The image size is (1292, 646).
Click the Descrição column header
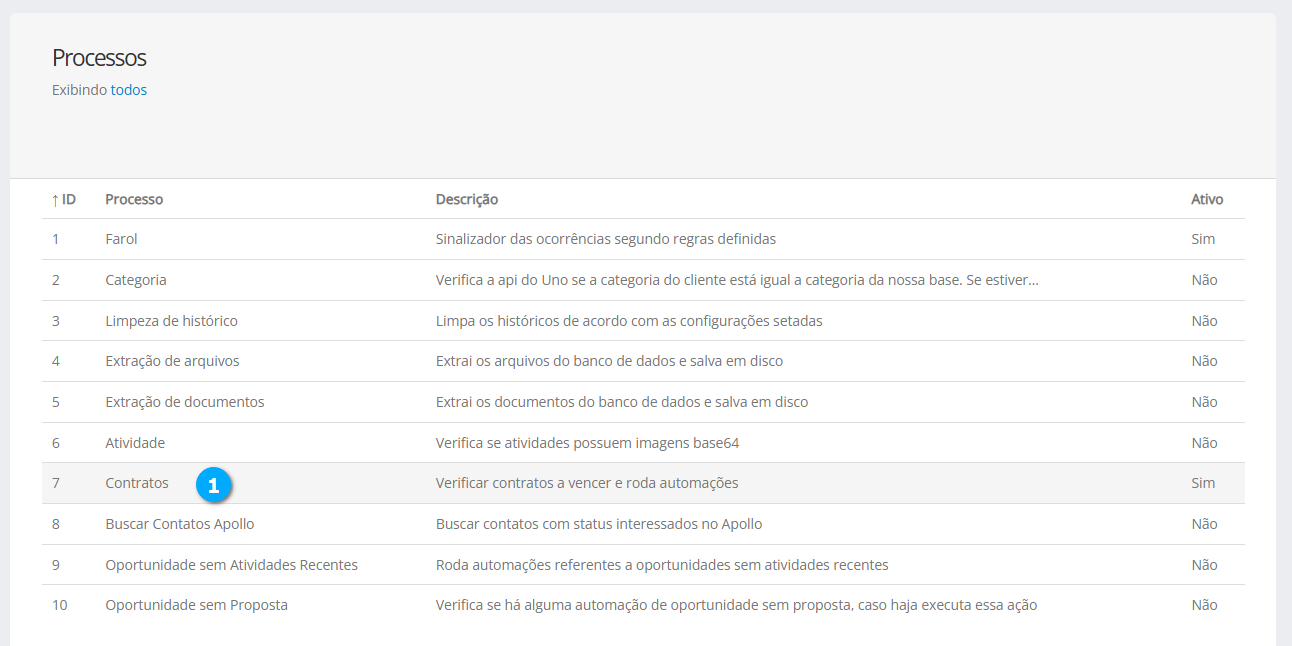pos(466,199)
